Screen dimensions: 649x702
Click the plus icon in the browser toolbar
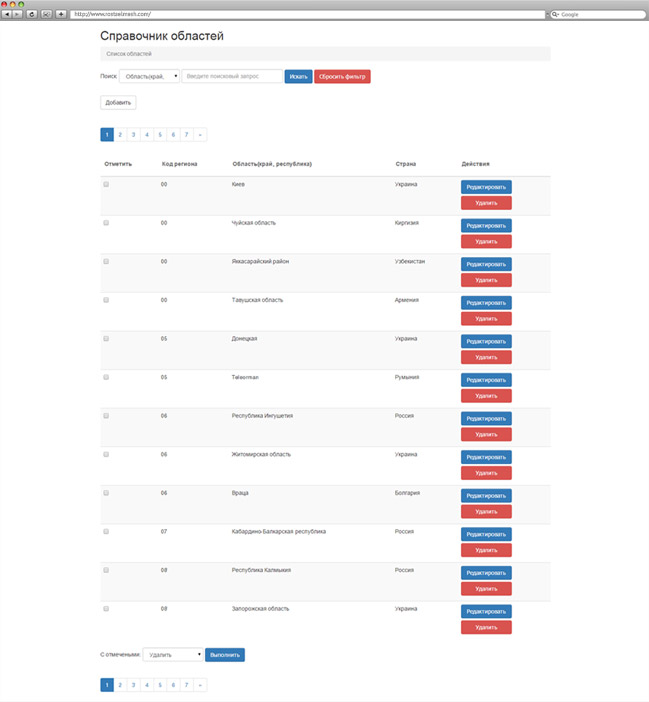61,14
